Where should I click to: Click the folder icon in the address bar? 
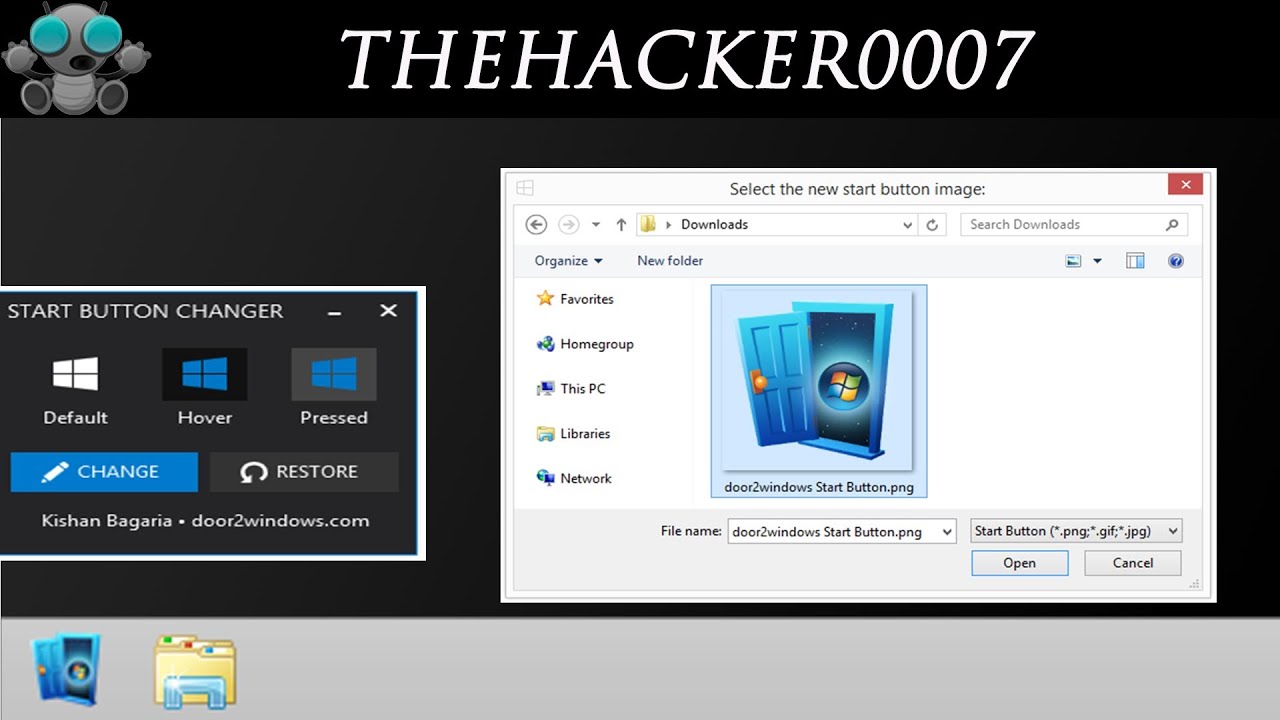pos(648,225)
